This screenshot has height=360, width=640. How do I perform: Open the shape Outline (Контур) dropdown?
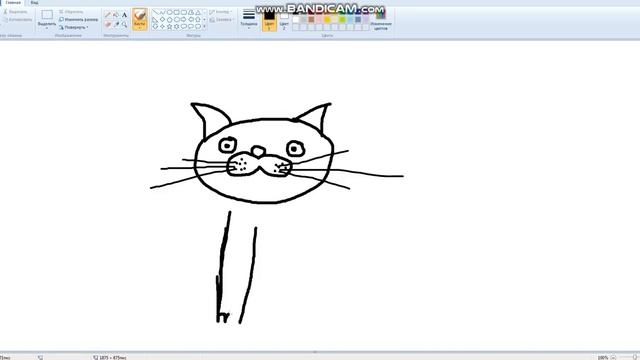[x=220, y=12]
